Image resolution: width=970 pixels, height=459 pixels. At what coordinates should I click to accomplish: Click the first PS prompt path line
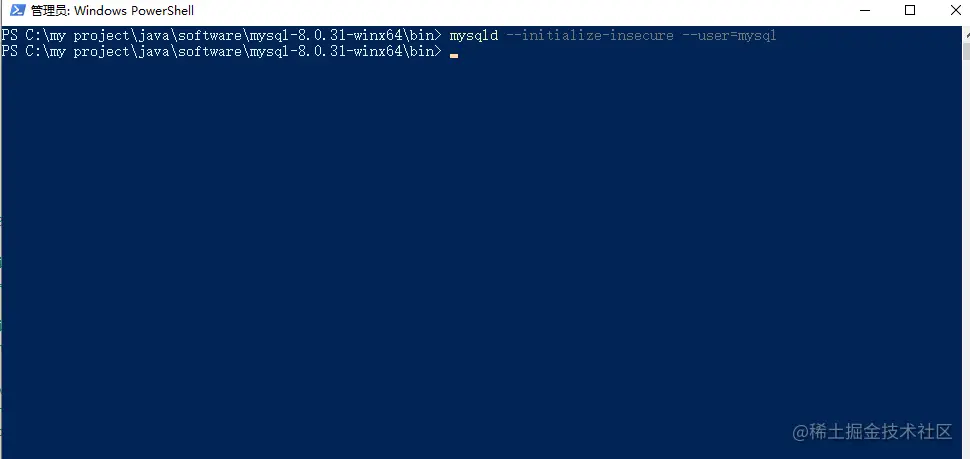click(x=221, y=36)
